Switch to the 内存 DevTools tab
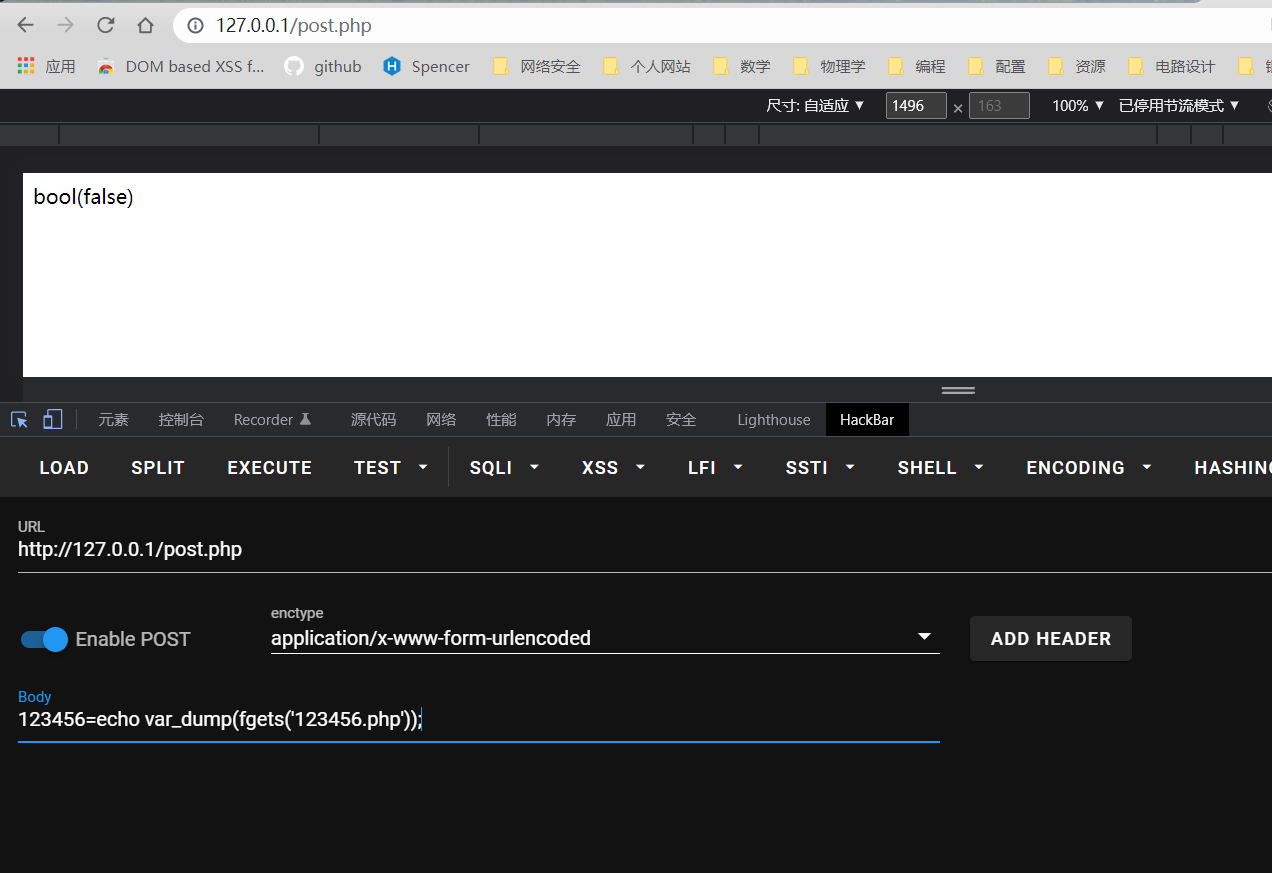This screenshot has height=873, width=1272. click(561, 420)
